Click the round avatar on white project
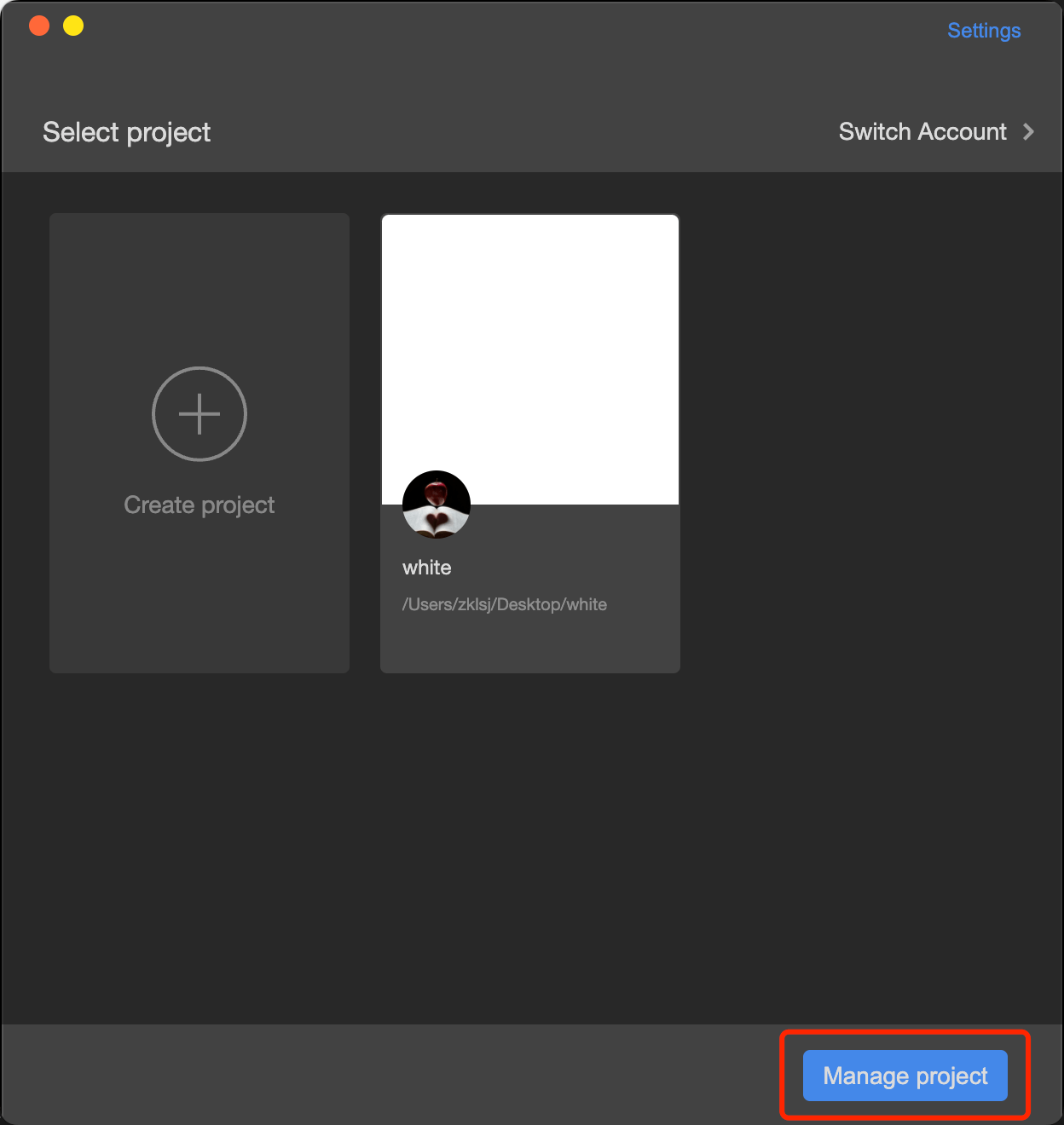 [x=437, y=505]
